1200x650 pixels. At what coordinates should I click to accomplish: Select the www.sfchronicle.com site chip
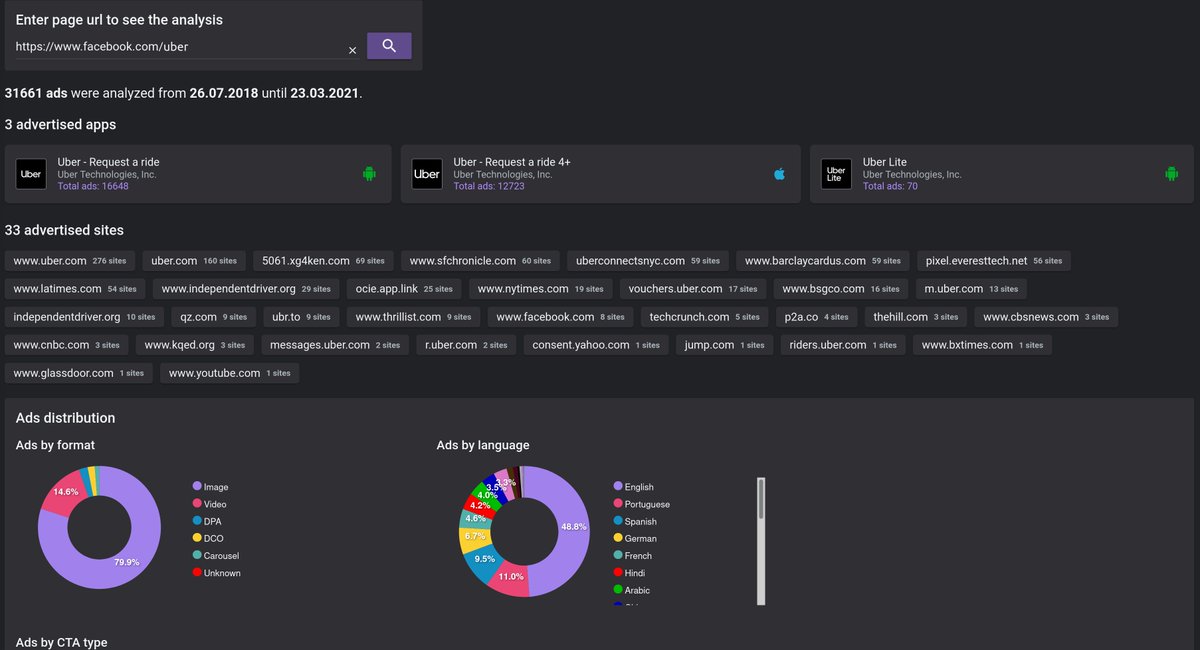click(480, 261)
